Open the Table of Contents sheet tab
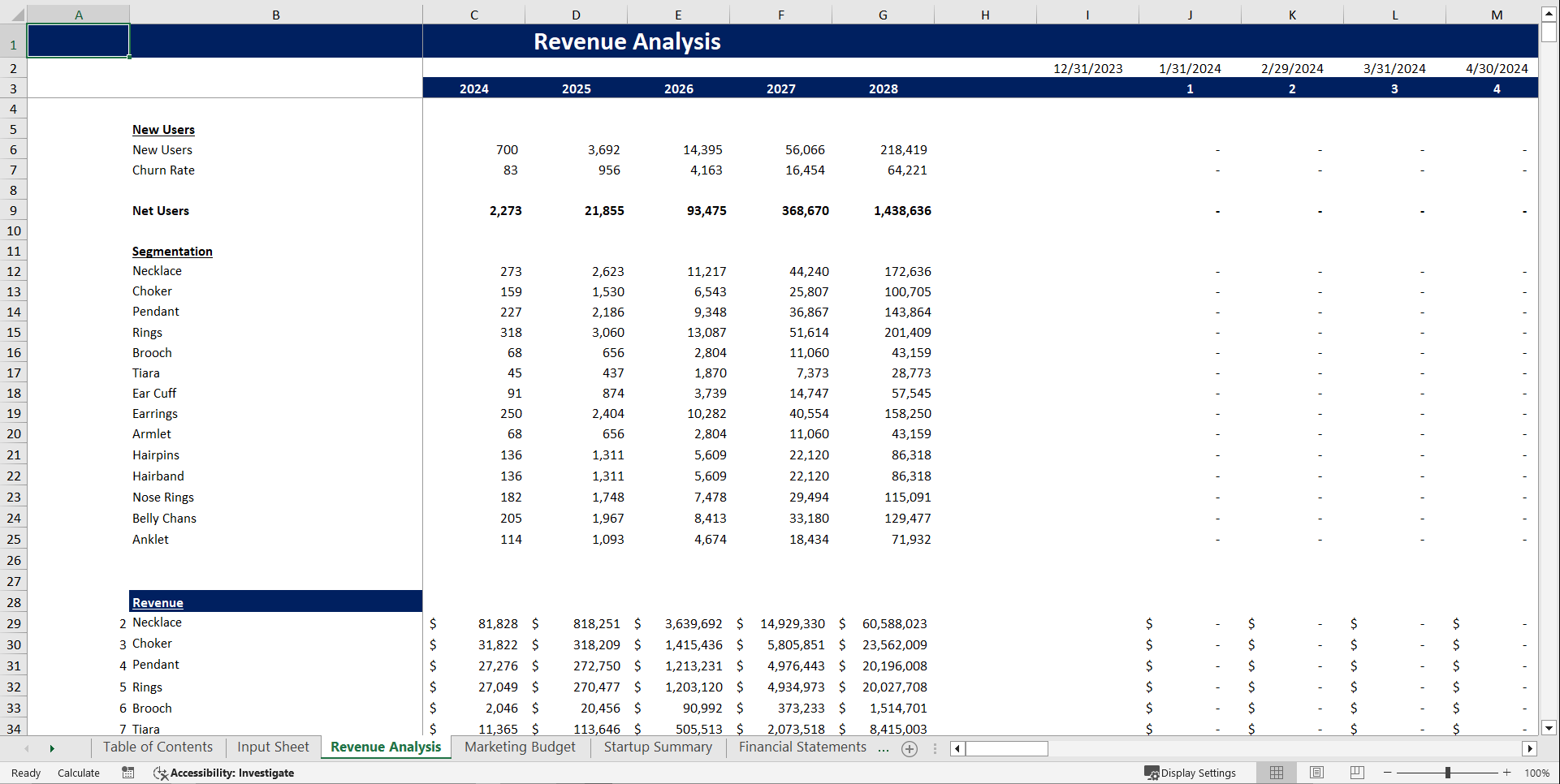 point(158,747)
